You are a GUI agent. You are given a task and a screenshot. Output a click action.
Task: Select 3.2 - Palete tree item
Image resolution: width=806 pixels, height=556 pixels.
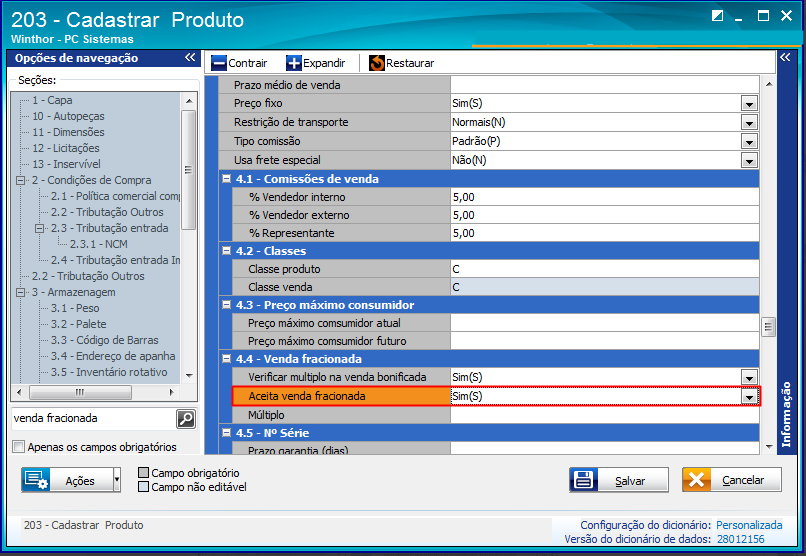pyautogui.click(x=79, y=324)
